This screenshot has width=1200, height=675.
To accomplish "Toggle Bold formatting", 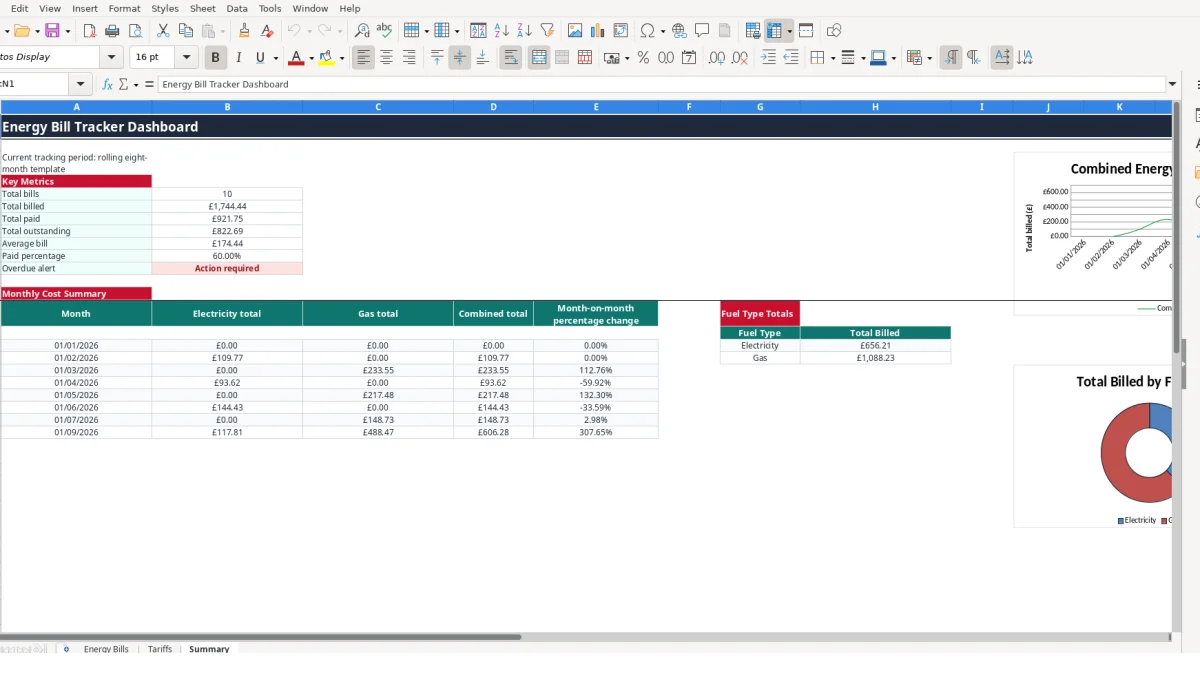I will tap(215, 58).
